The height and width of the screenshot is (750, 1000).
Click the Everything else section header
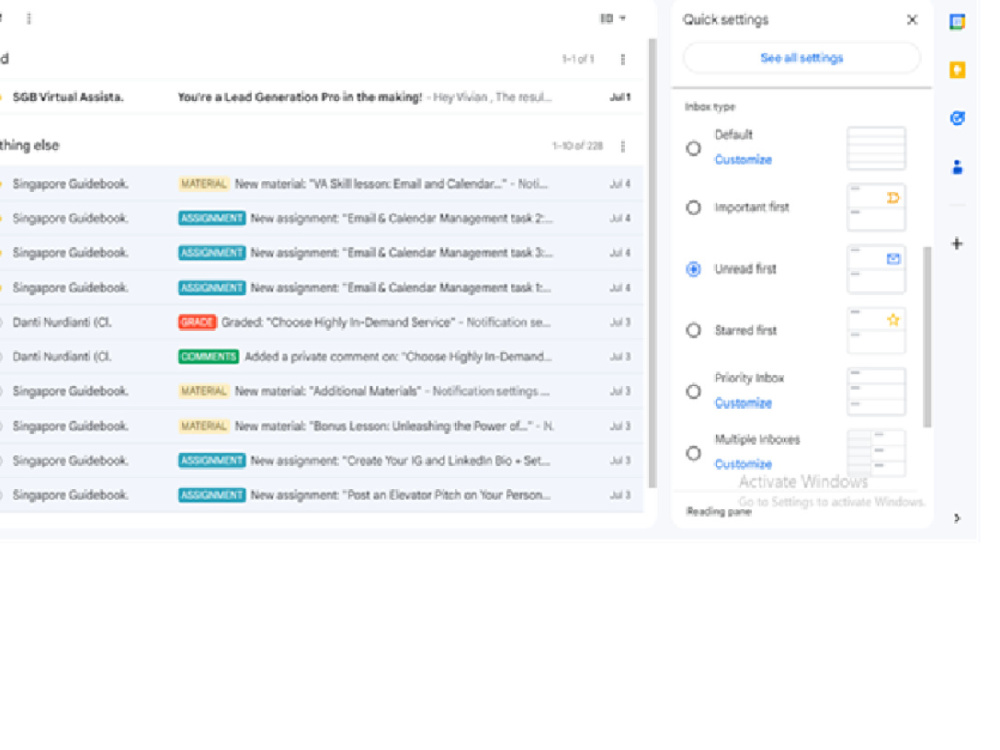[29, 145]
